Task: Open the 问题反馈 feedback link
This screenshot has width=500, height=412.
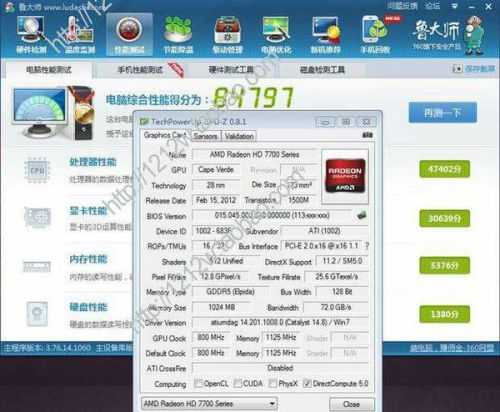Action: 402,6
